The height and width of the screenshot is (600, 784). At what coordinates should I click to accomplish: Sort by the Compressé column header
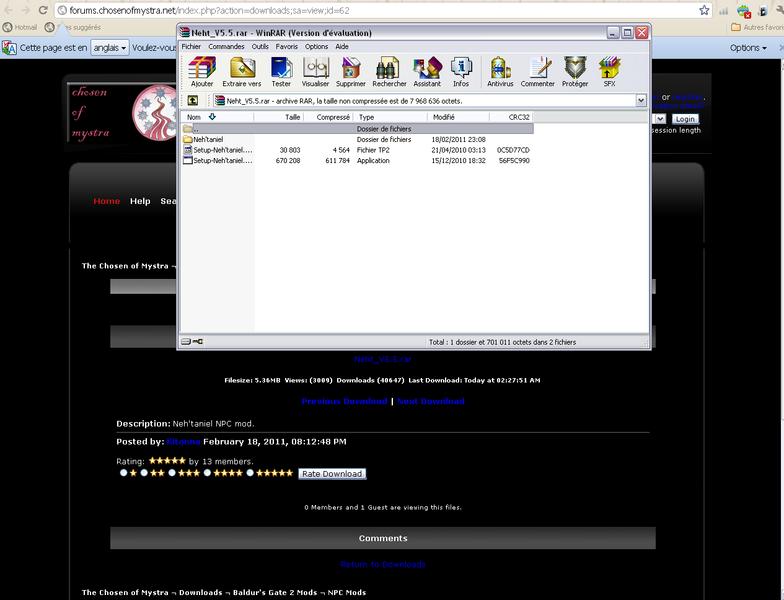328,117
